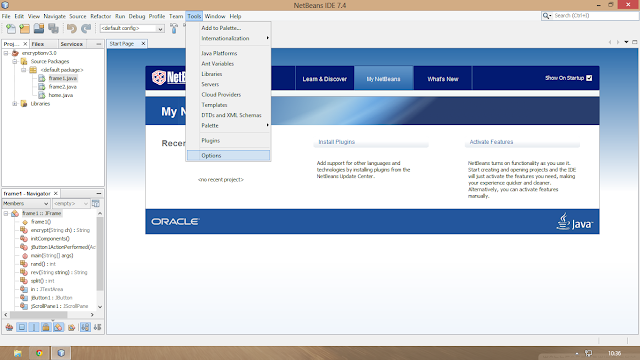
Task: Click the Install Plugins link
Action: [x=336, y=142]
